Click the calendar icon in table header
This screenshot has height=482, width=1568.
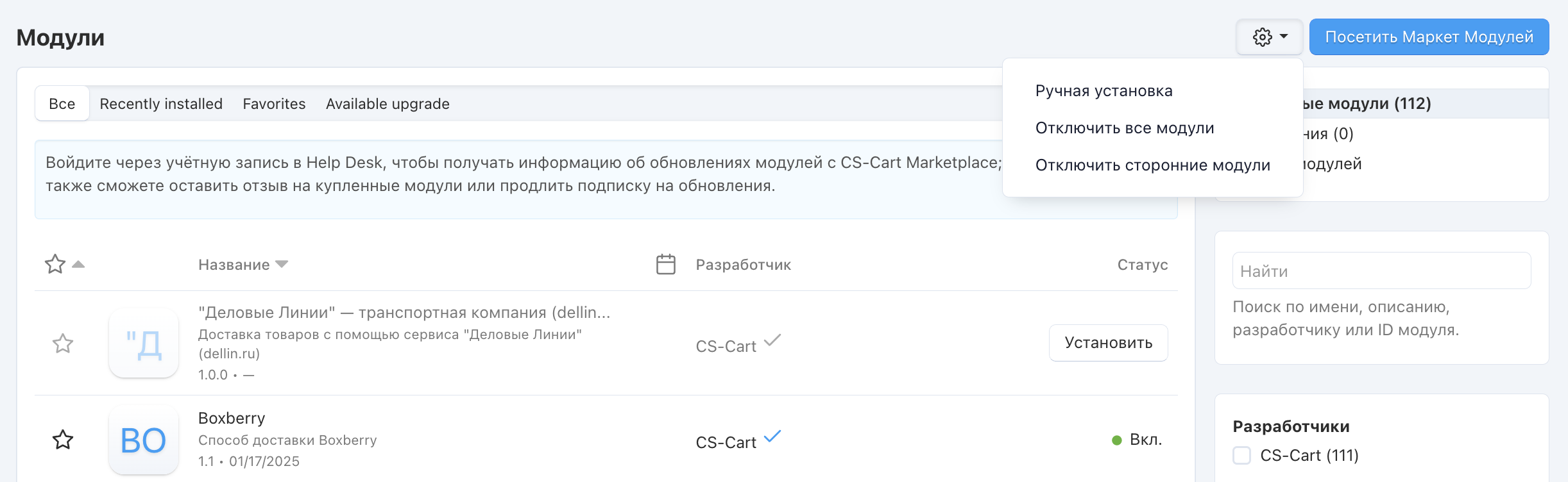pyautogui.click(x=666, y=264)
